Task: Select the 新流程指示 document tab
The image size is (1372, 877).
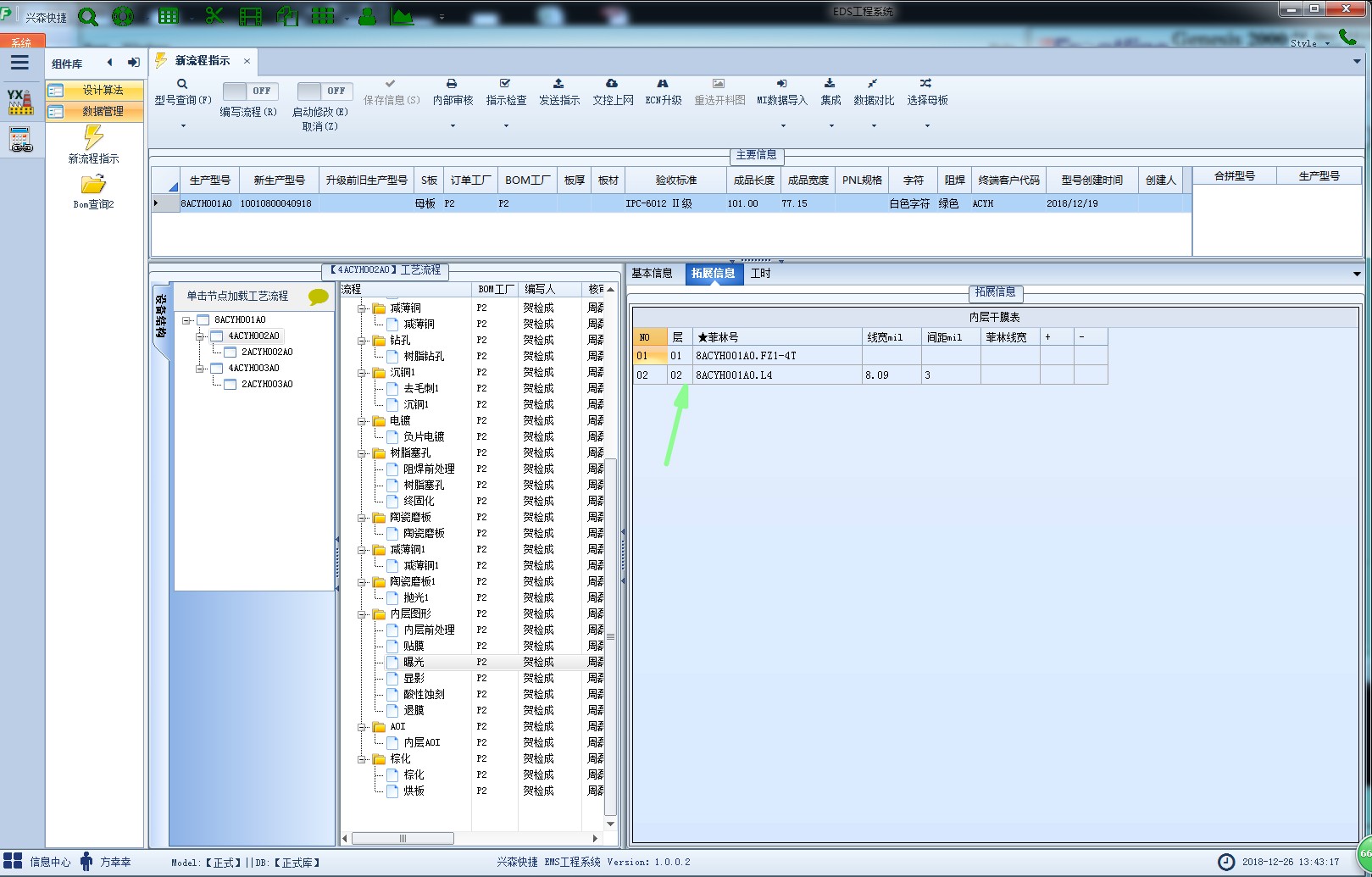Action: click(x=203, y=61)
